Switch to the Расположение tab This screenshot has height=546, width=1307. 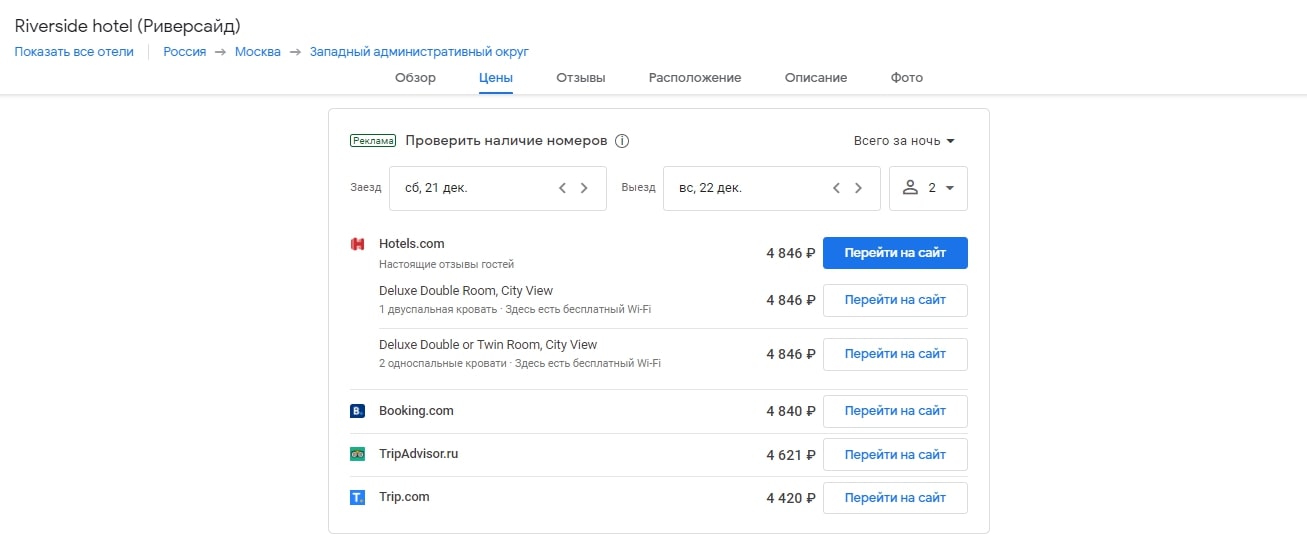[695, 78]
